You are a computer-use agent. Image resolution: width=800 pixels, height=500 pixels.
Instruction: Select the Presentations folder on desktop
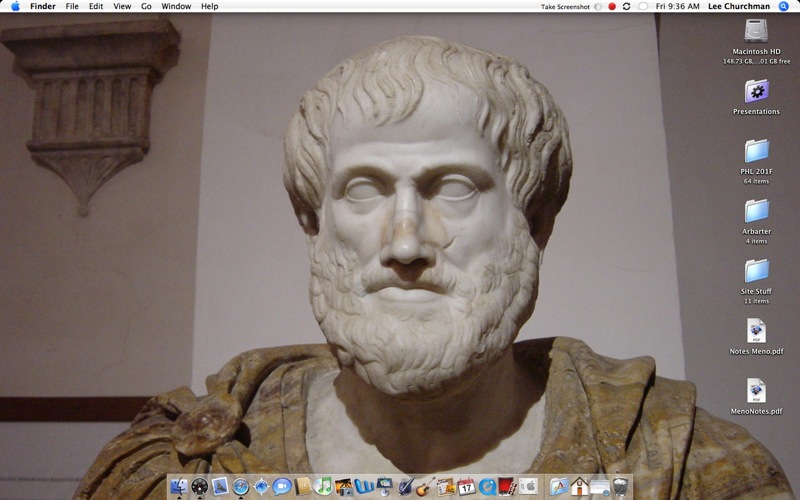tap(756, 91)
